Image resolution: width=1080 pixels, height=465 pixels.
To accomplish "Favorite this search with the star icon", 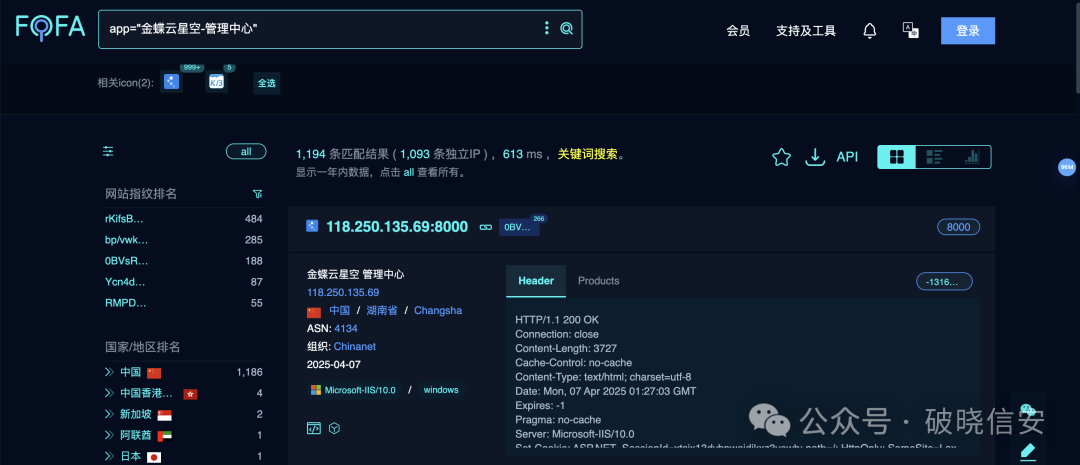I will pos(781,157).
